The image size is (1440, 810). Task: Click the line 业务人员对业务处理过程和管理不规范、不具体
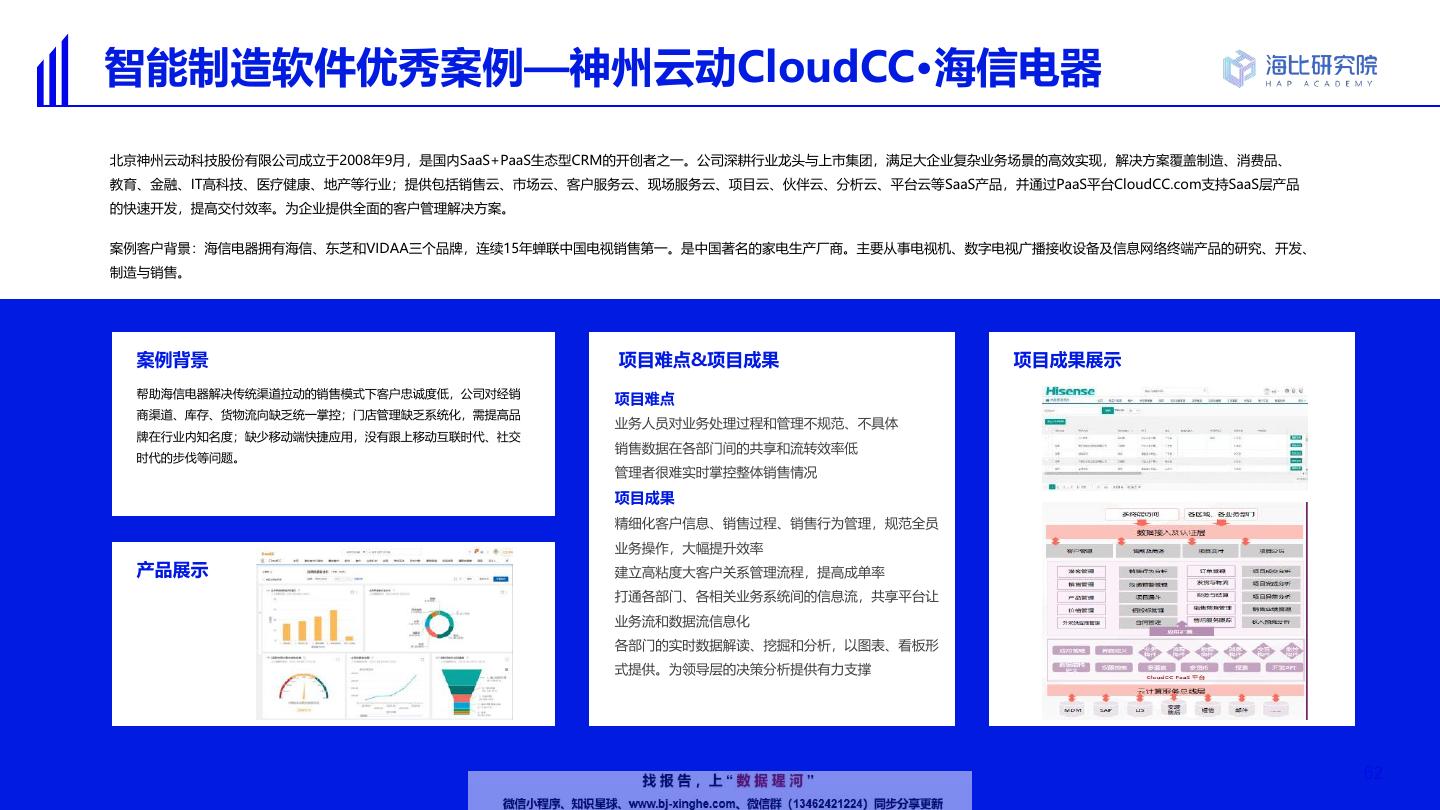point(756,423)
